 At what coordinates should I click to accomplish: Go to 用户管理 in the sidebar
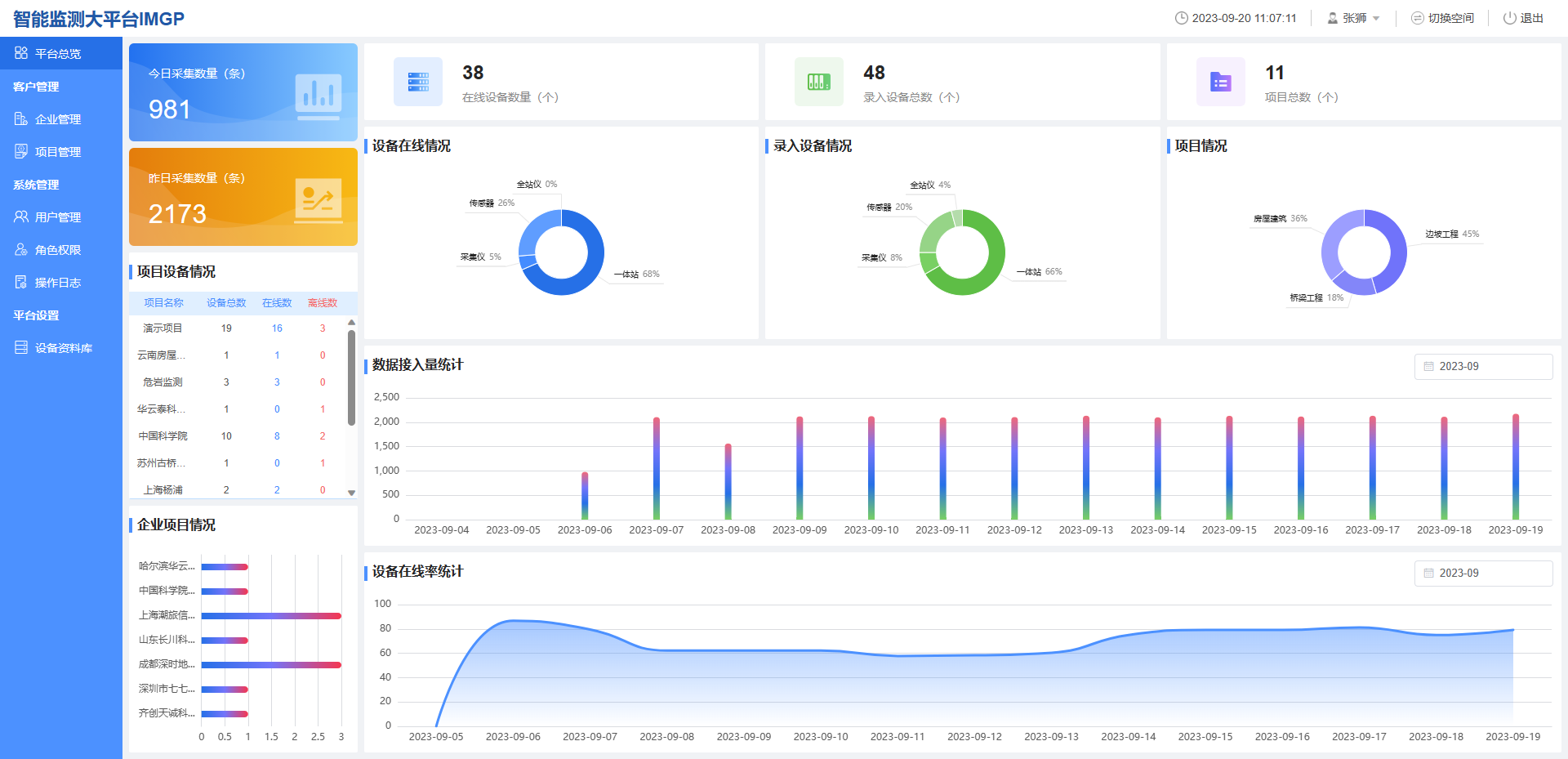tap(58, 217)
